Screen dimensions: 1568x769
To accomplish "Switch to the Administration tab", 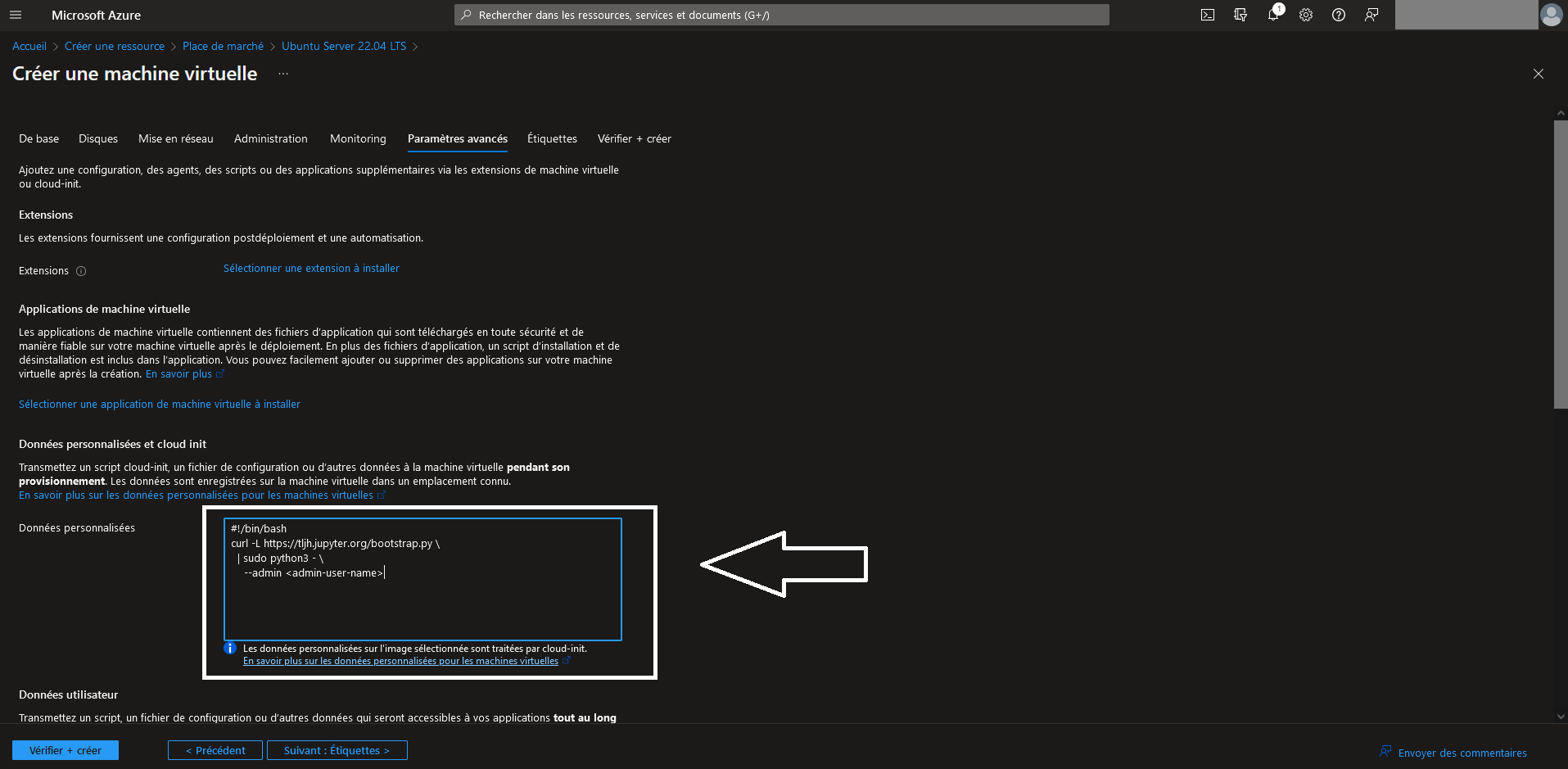I will pyautogui.click(x=271, y=138).
